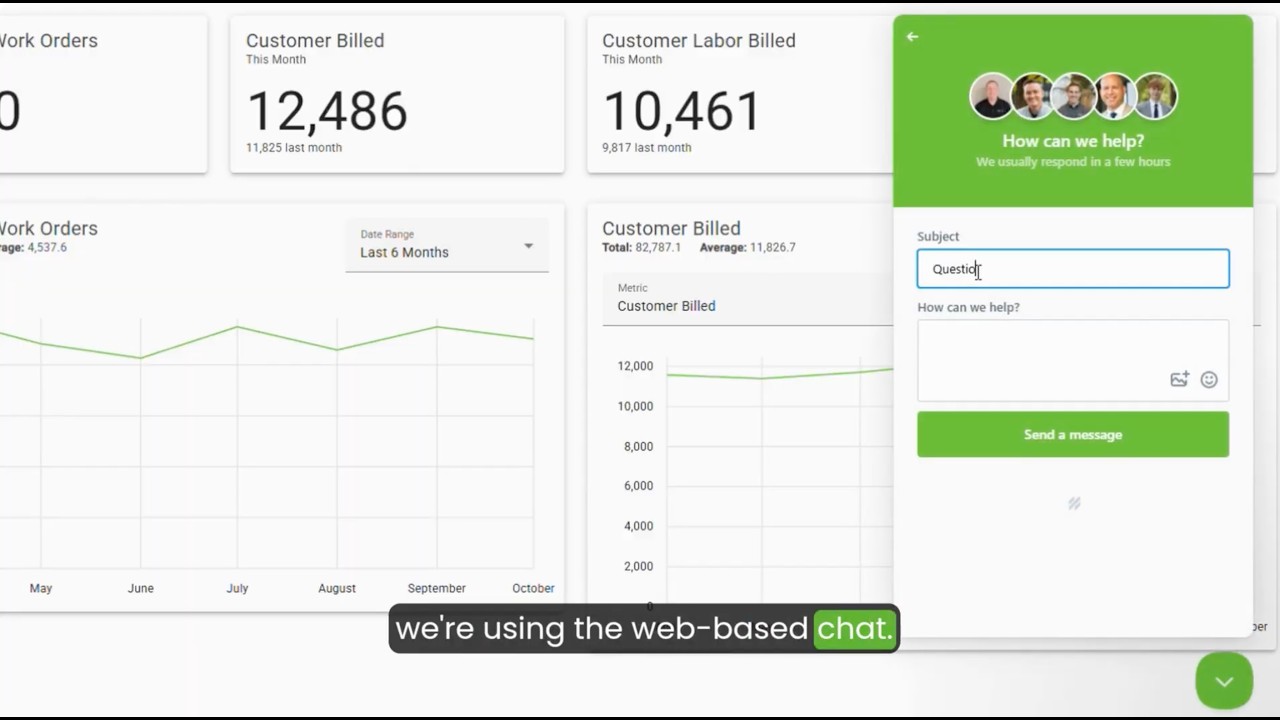Focus the 'How can we help?' message box
1280x720 pixels.
pos(1073,360)
